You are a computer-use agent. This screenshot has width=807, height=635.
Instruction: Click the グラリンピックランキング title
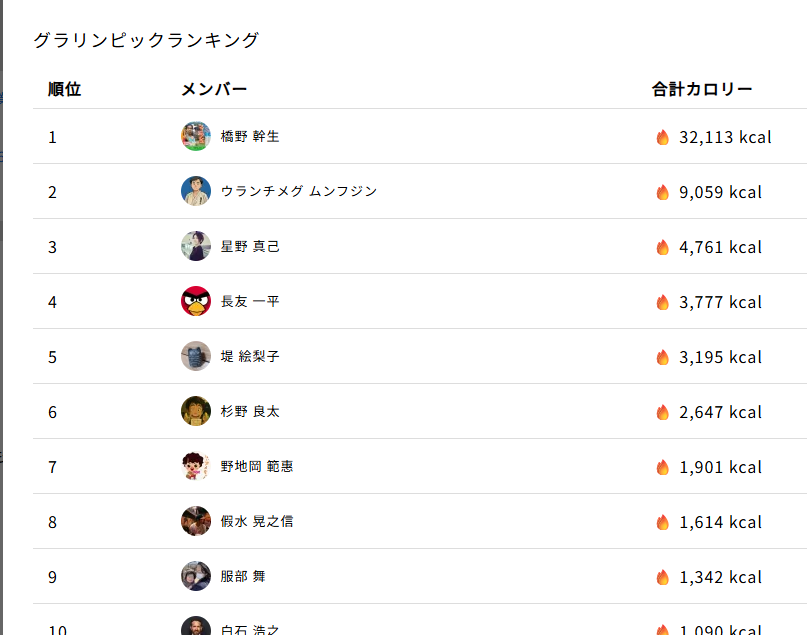pos(146,40)
